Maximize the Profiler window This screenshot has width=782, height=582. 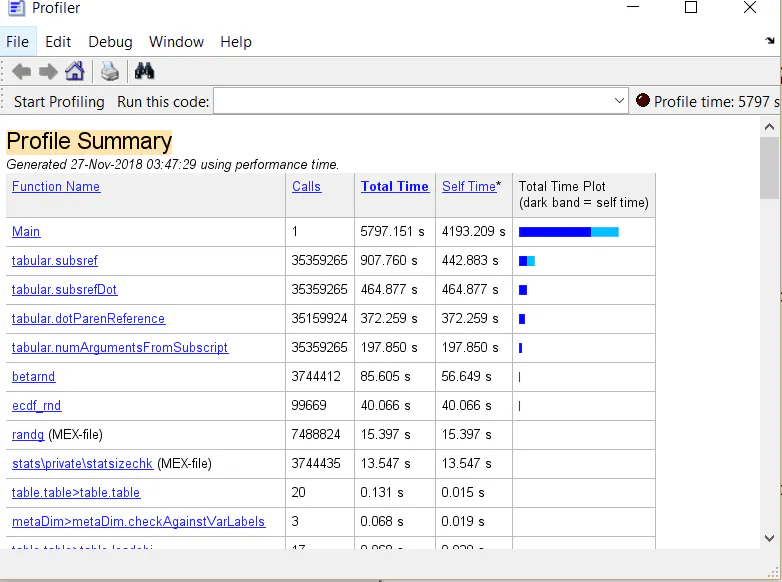691,7
